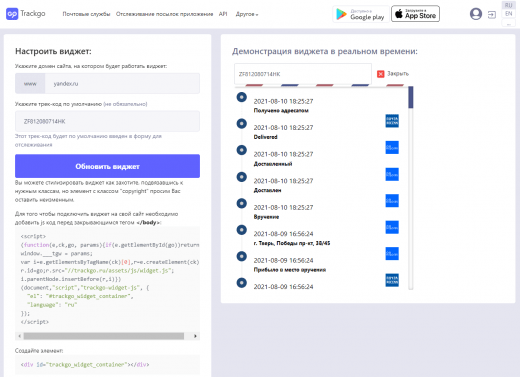Click the 'Delivered' status text

(265, 137)
